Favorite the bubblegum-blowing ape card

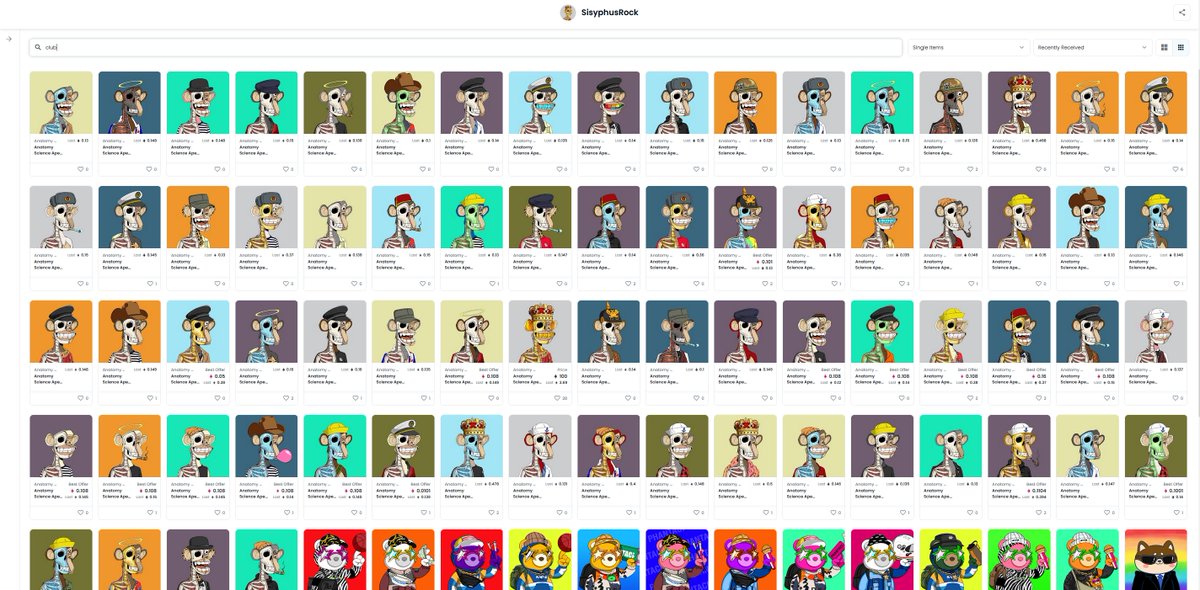(x=285, y=512)
